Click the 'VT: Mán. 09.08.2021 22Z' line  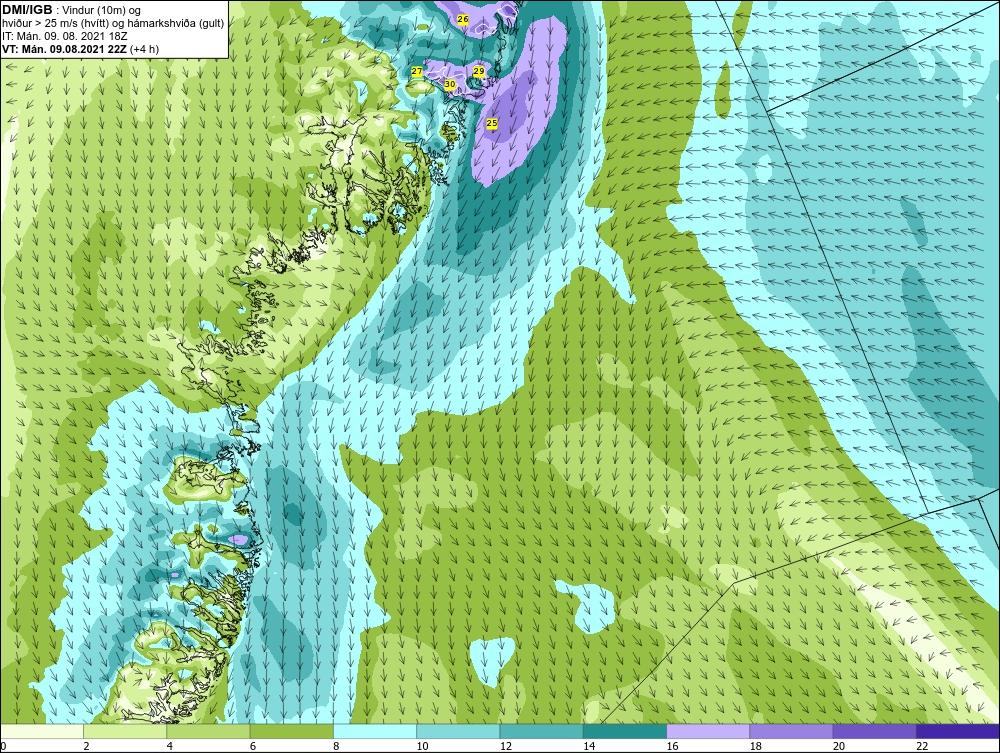(64, 49)
